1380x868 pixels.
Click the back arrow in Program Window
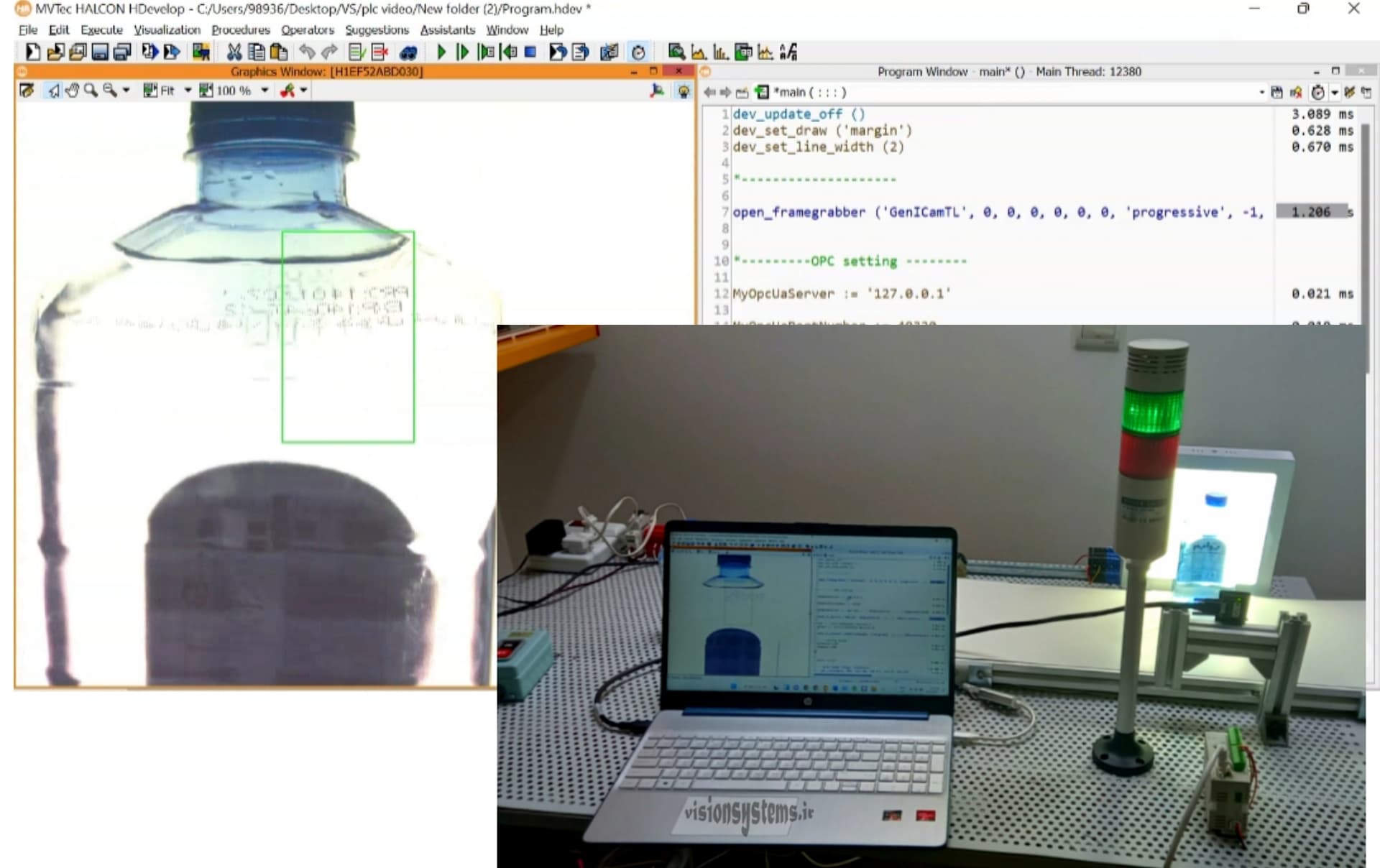709,92
